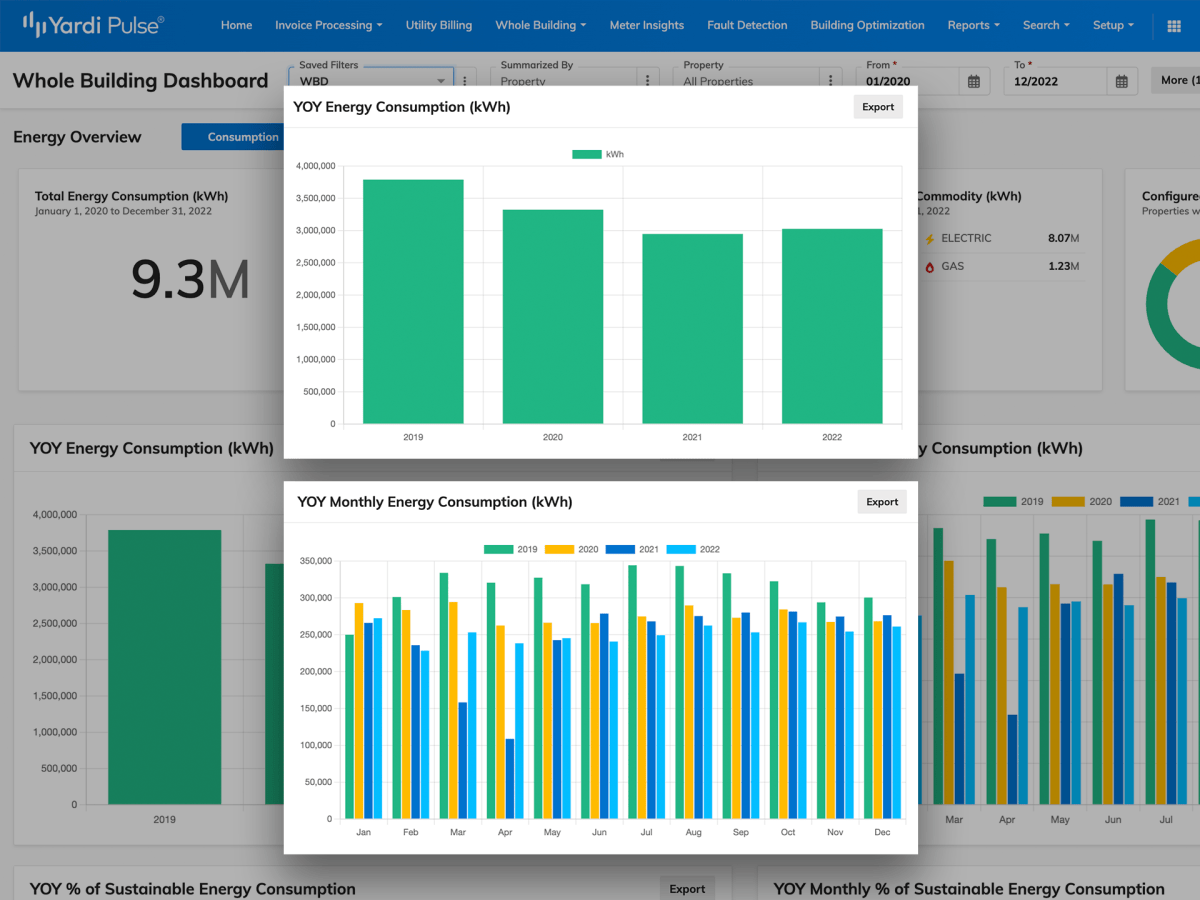Screen dimensions: 1200x900
Task: Click the YOY Monthly Energy Consumption popup title
Action: click(x=435, y=502)
